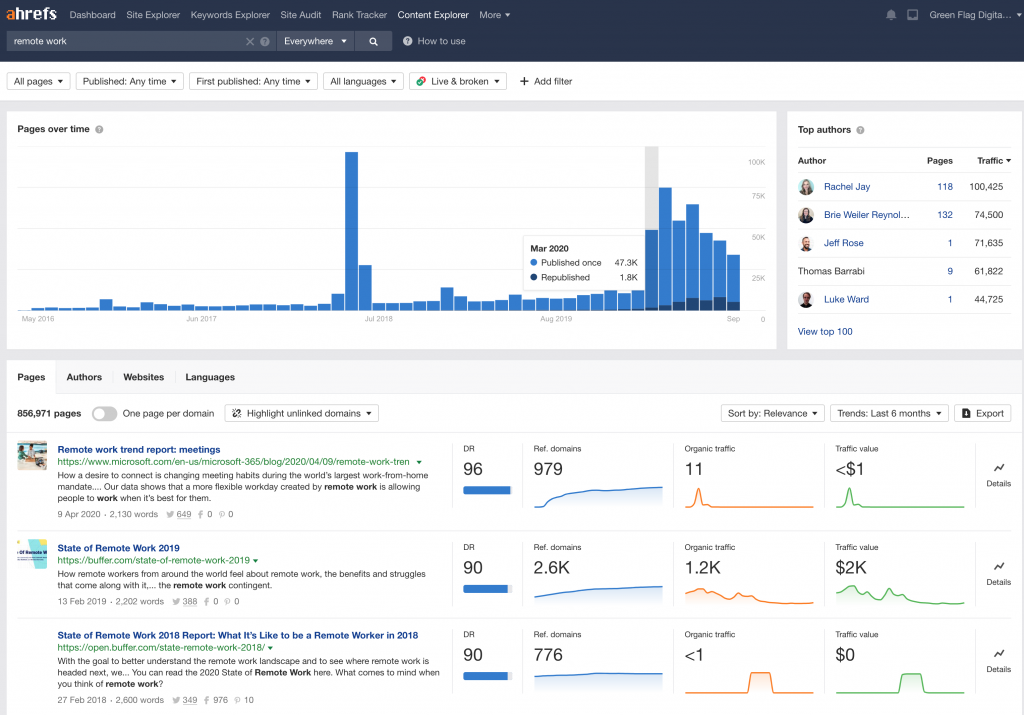Open Highlight unlinked domains dropdown
Image resolution: width=1024 pixels, height=715 pixels.
pos(302,413)
